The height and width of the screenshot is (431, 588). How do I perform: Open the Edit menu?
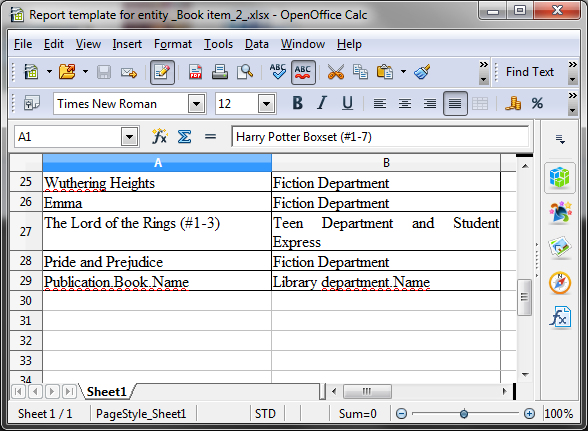[54, 44]
